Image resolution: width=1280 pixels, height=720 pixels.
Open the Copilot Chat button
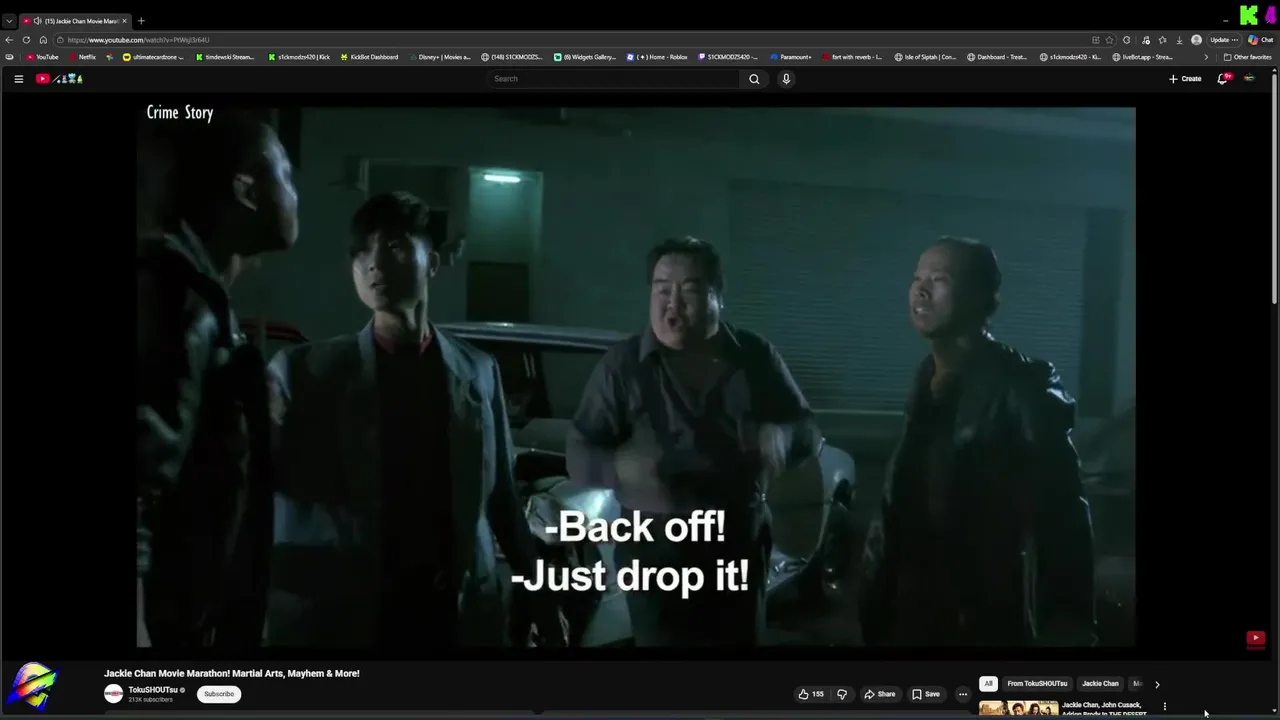1260,40
